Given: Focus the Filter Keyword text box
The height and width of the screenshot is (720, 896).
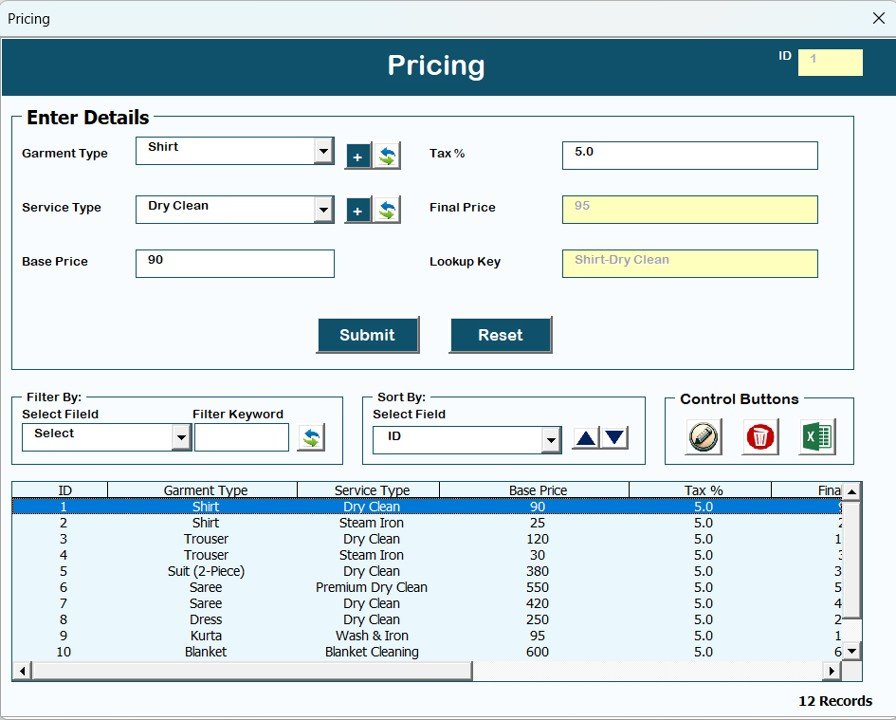Looking at the screenshot, I should click(x=242, y=437).
